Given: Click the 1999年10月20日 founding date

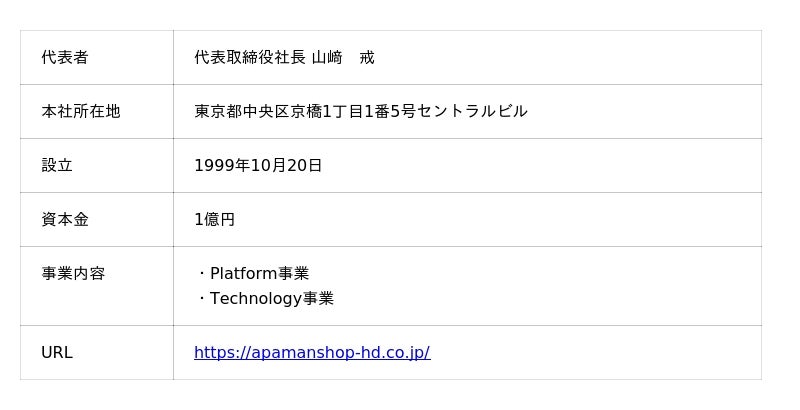Looking at the screenshot, I should click(x=258, y=165).
